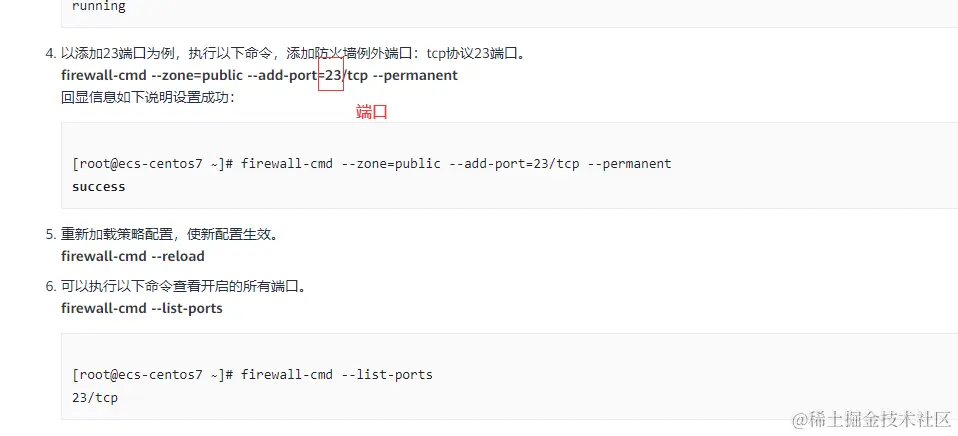Click step 4 sentence 以添加23端口为例
This screenshot has height=436, width=958.
click(x=115, y=54)
